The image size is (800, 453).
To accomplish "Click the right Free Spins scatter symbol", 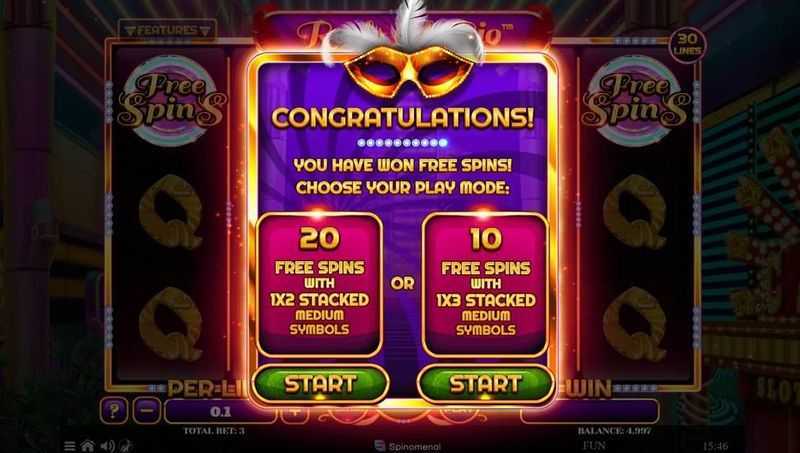I will click(636, 101).
